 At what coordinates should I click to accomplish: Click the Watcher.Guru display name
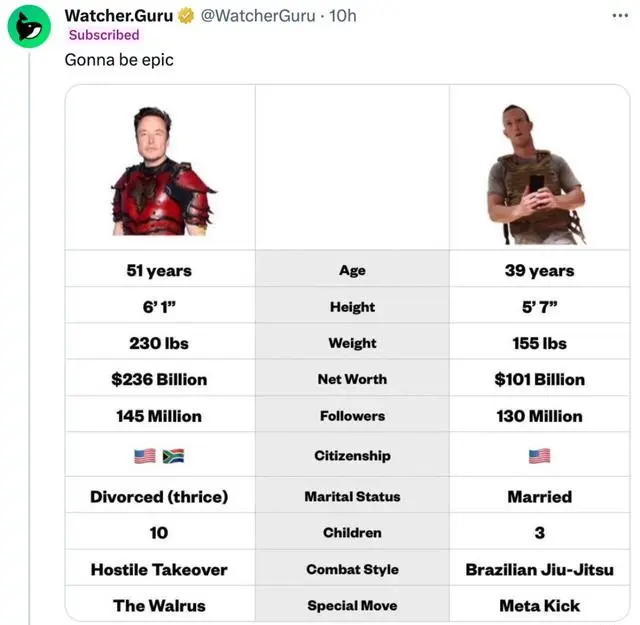pyautogui.click(x=118, y=16)
